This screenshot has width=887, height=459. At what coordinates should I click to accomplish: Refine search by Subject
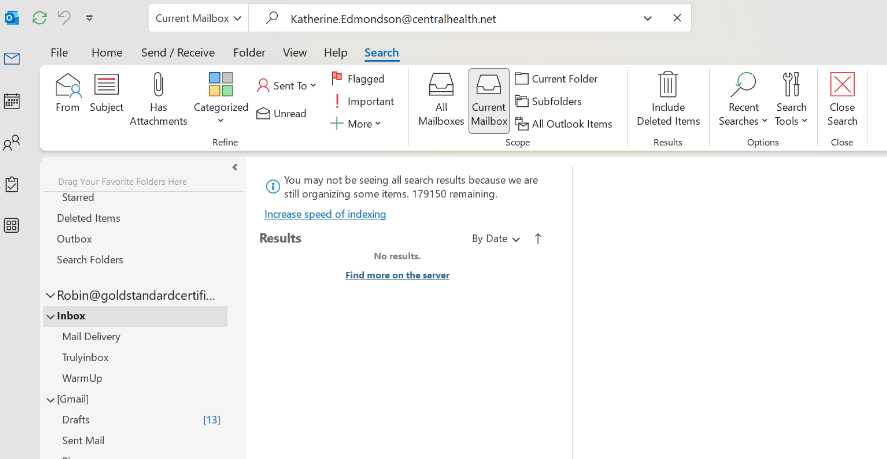[106, 92]
